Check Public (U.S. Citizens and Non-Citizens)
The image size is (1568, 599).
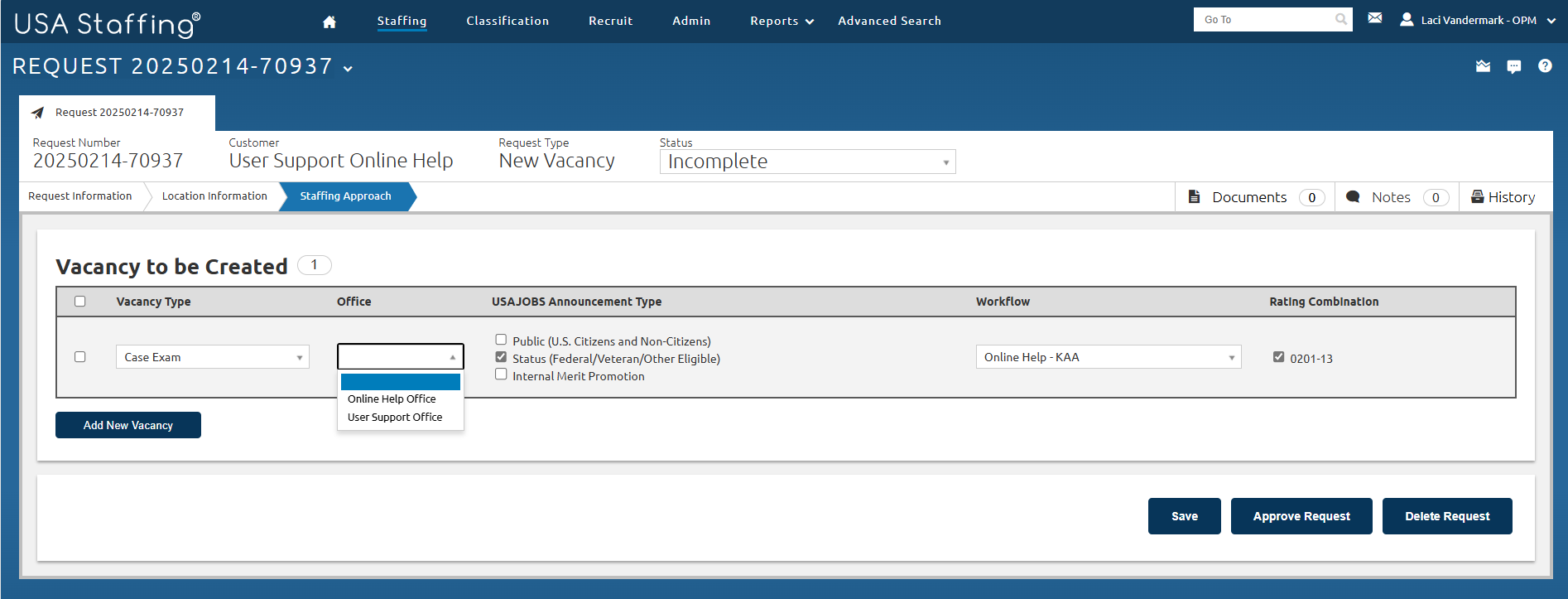click(x=501, y=340)
